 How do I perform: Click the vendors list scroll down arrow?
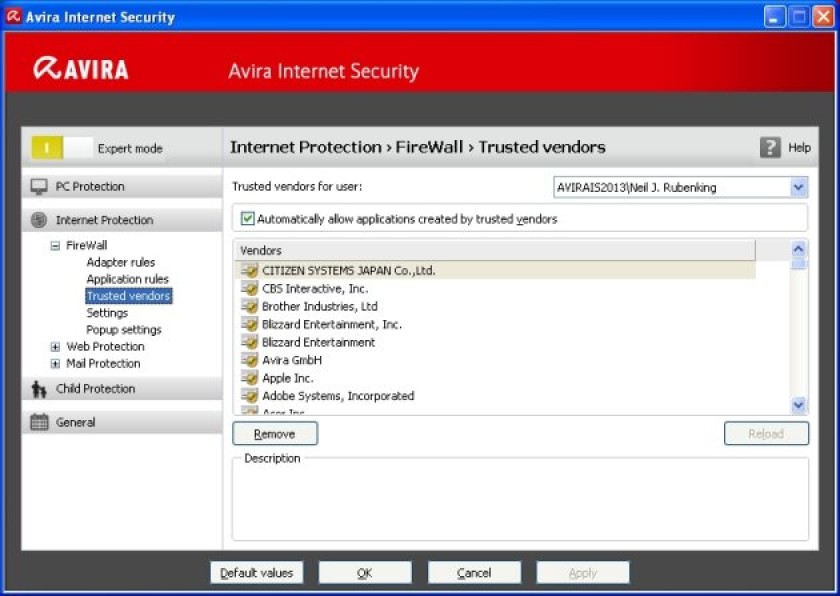[798, 405]
